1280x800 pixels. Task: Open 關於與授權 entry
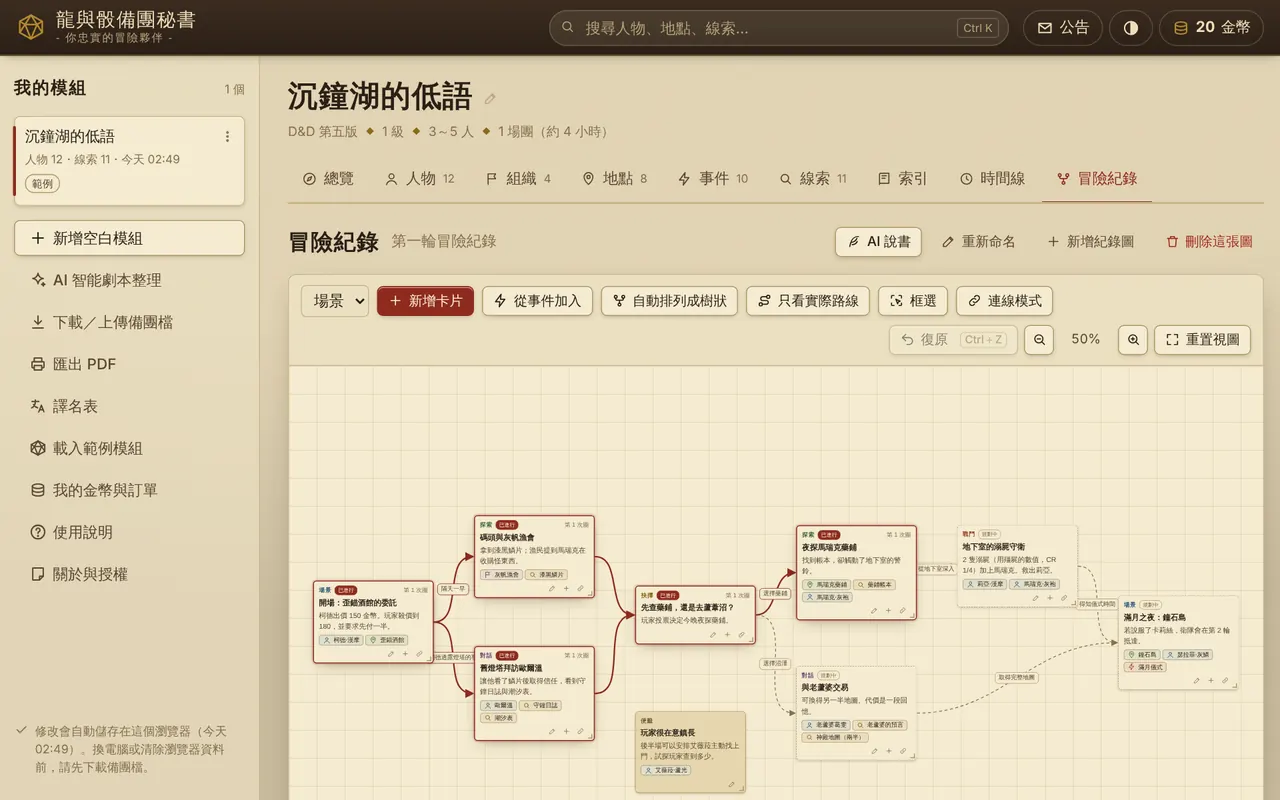click(x=129, y=574)
